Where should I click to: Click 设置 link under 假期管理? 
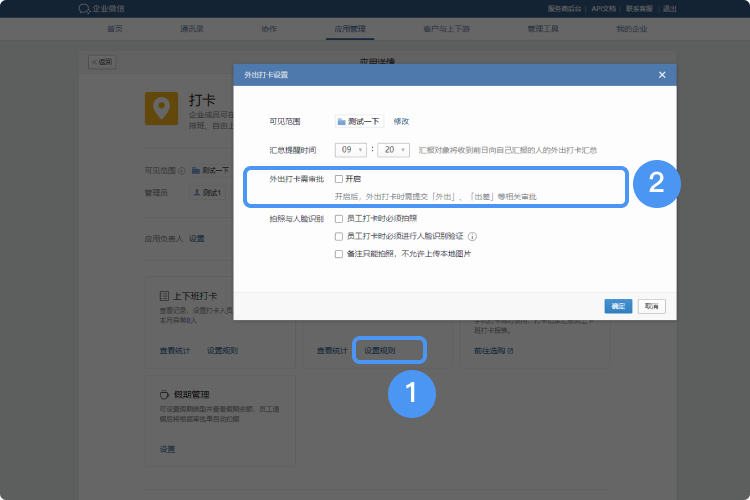(x=167, y=449)
